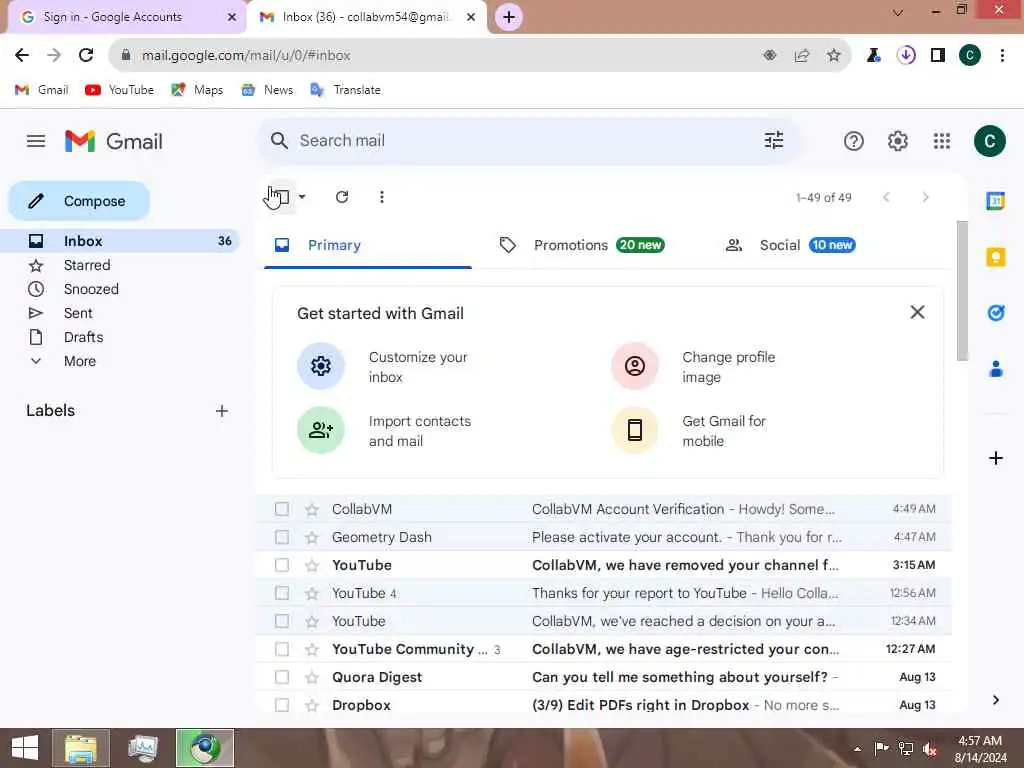Open the Translate bookmark

(x=345, y=90)
